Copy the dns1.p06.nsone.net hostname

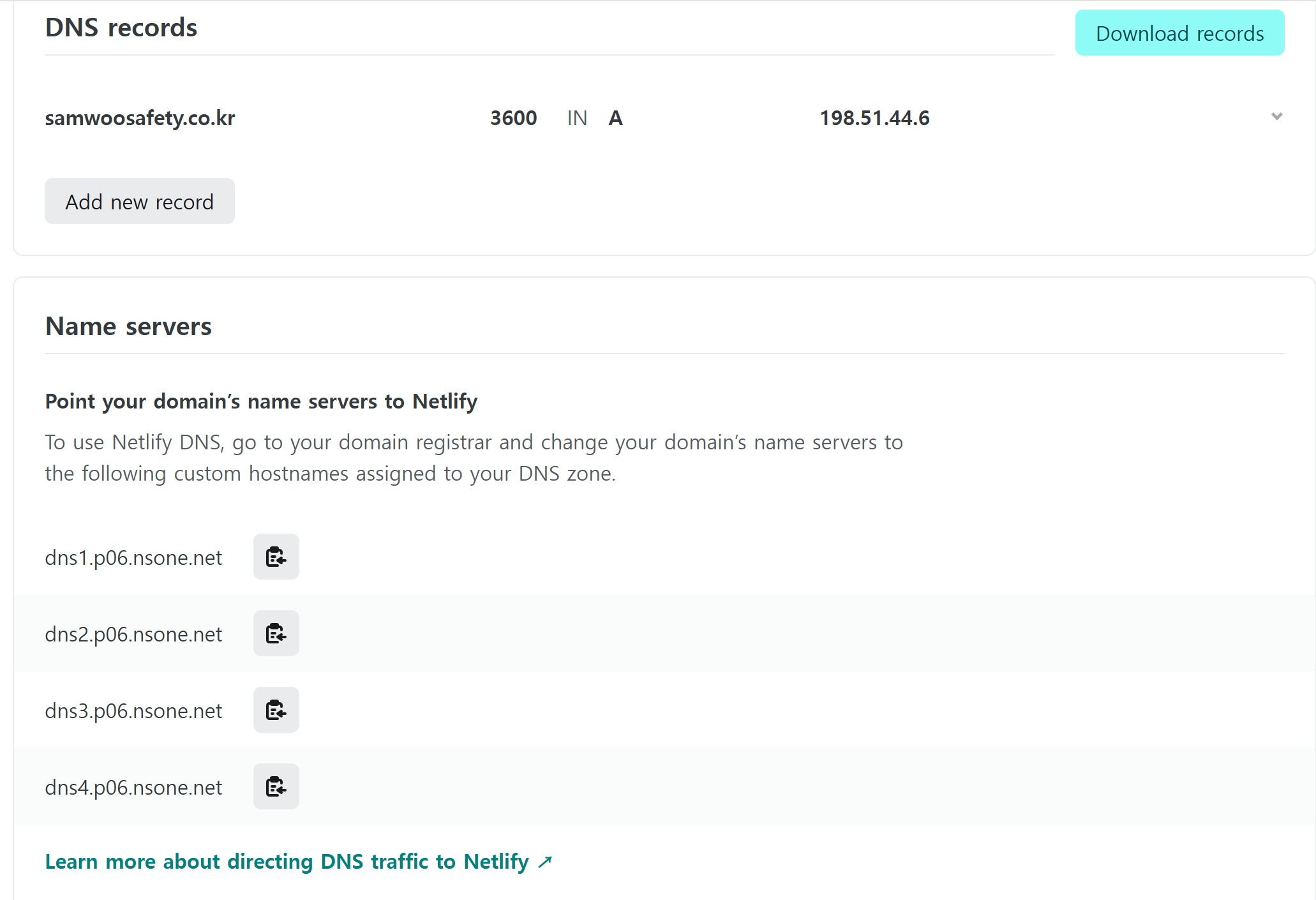[x=276, y=557]
